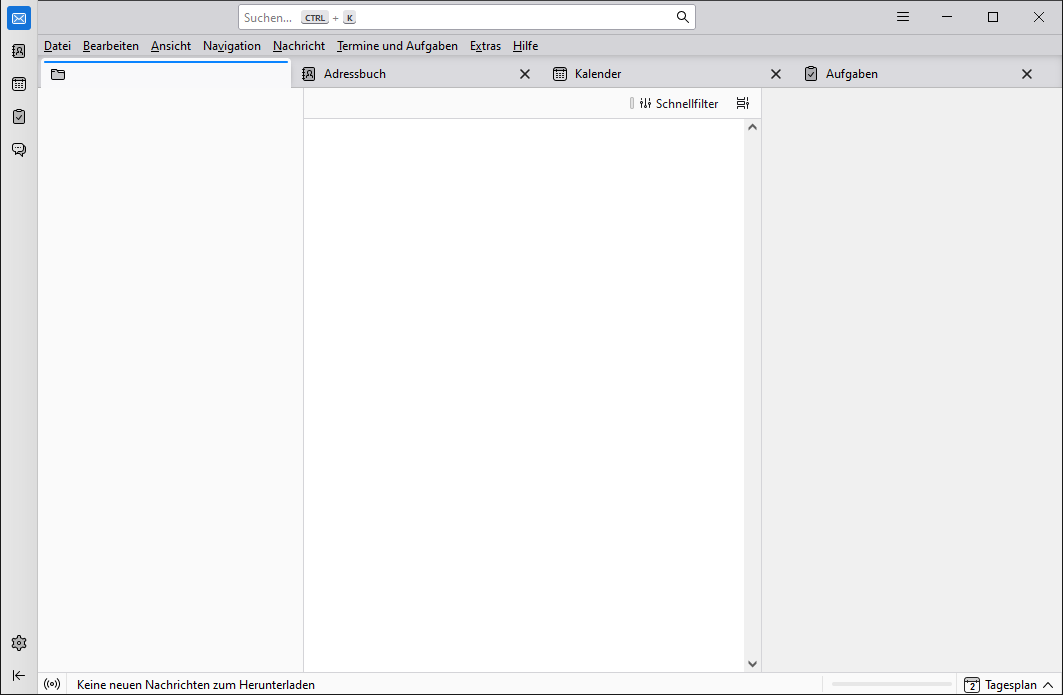Click the online status indicator icon
The height and width of the screenshot is (695, 1063).
click(52, 685)
